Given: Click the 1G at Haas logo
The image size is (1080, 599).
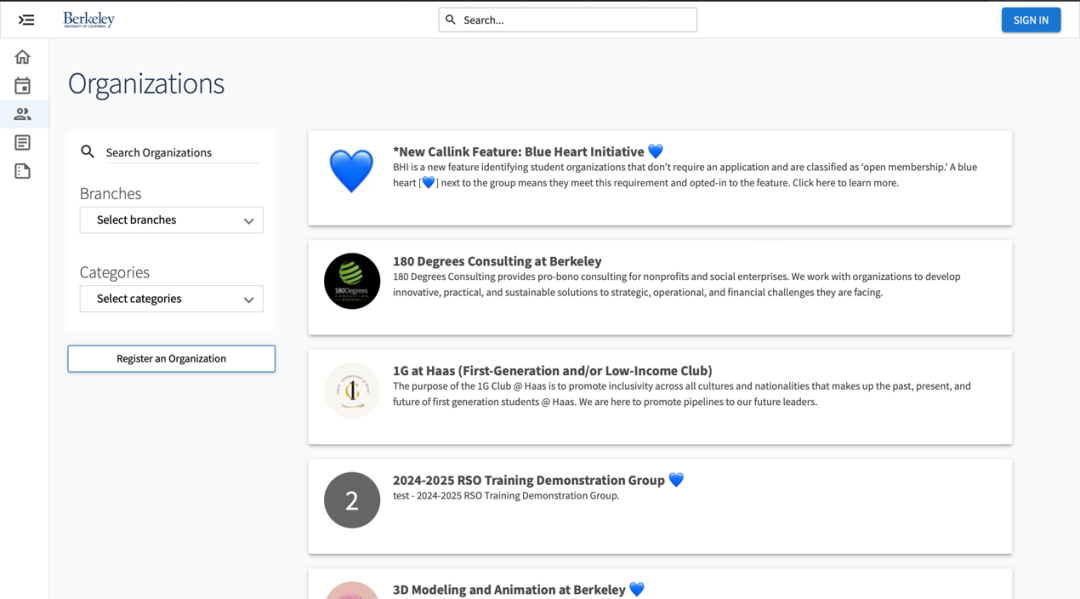Looking at the screenshot, I should [x=352, y=390].
